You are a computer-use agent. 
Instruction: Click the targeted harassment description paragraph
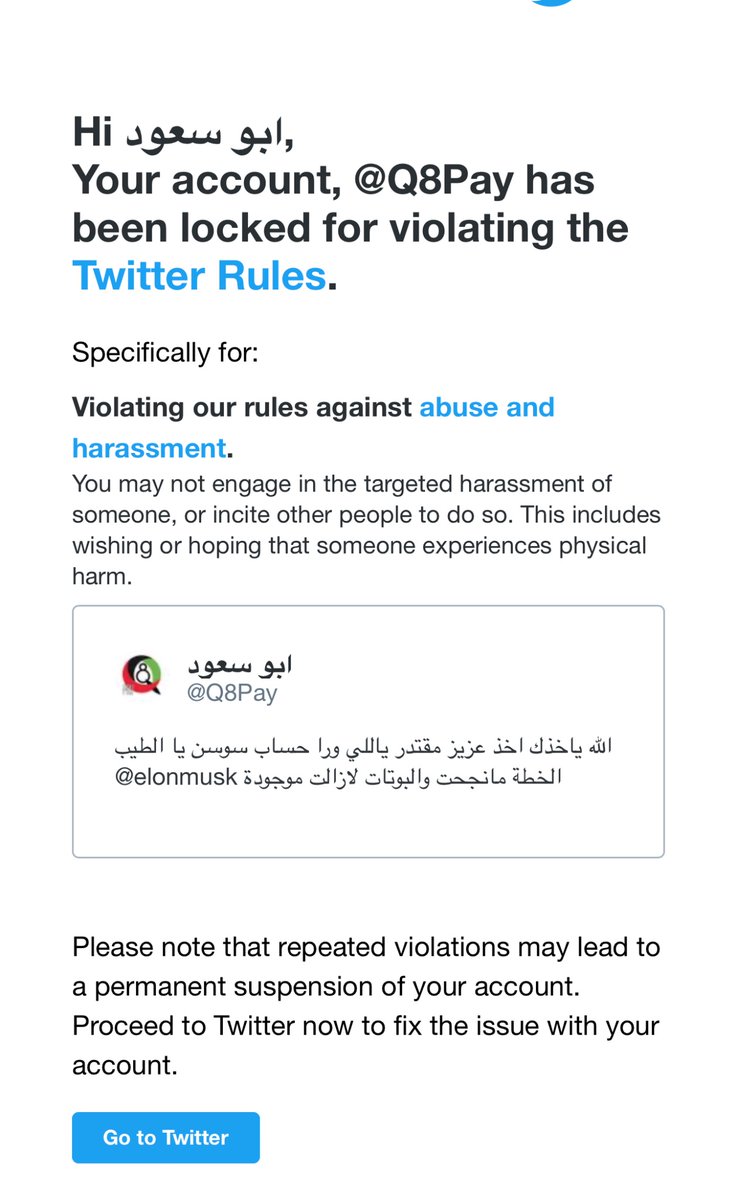point(366,530)
